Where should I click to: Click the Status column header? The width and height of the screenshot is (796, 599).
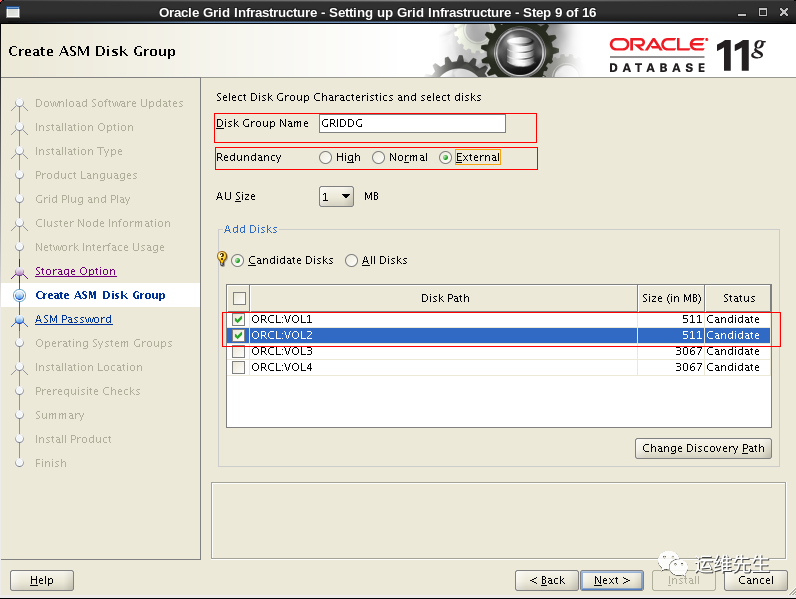[x=739, y=298]
